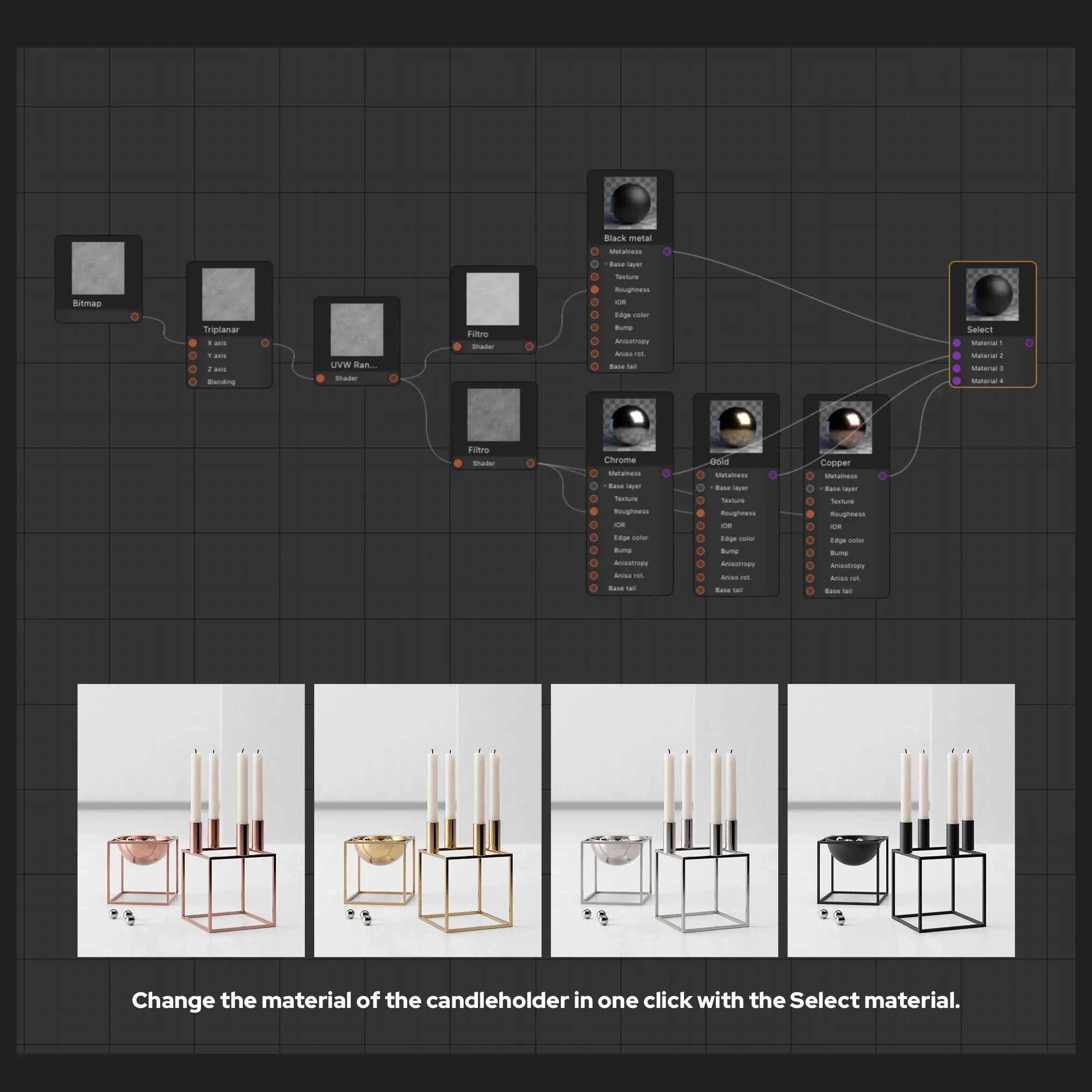Click the Bitmap node texture thumbnail
This screenshot has height=1092, width=1092.
[x=98, y=268]
